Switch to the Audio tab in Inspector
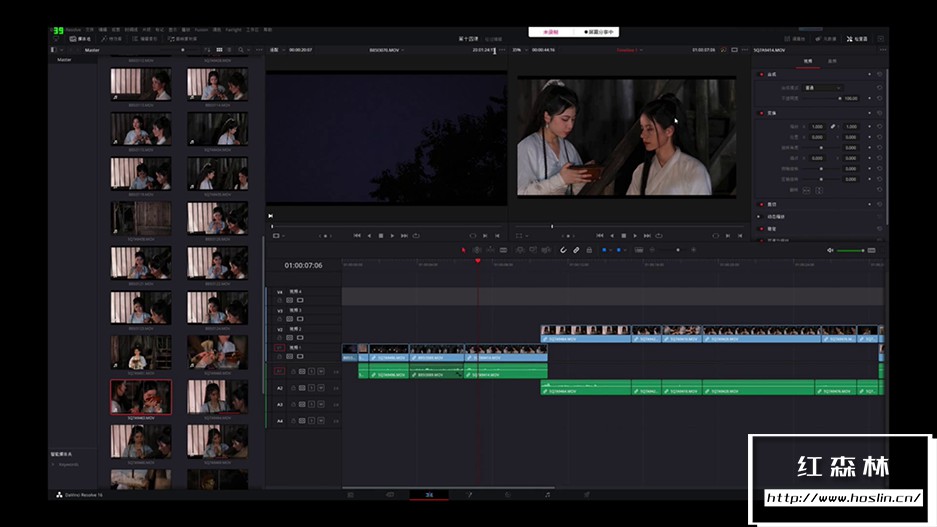The image size is (937, 527). tap(832, 61)
